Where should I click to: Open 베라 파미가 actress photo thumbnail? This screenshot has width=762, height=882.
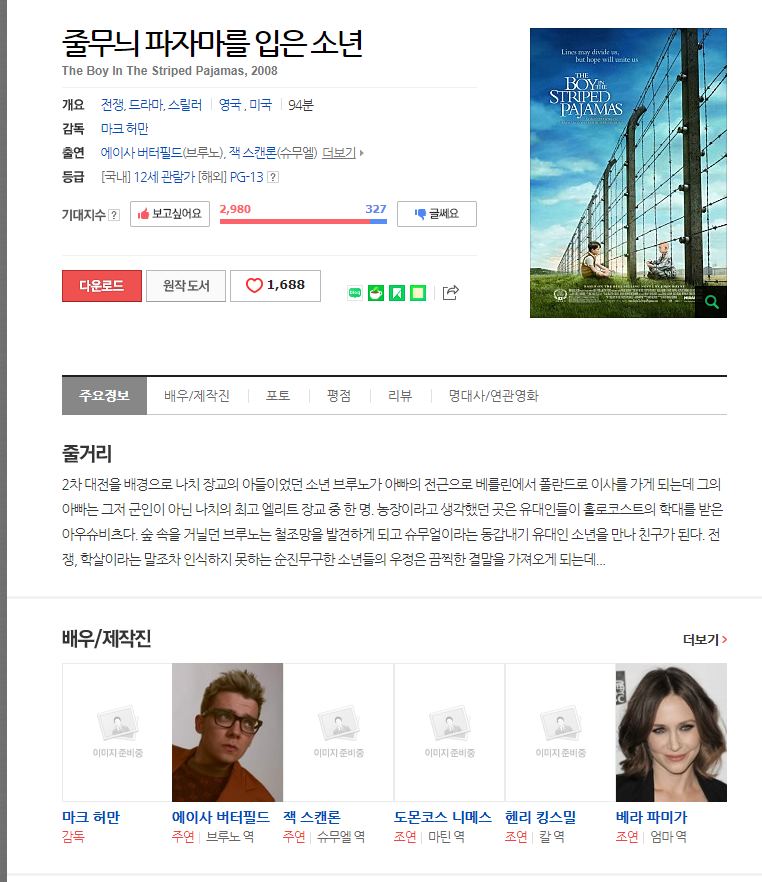pyautogui.click(x=671, y=732)
